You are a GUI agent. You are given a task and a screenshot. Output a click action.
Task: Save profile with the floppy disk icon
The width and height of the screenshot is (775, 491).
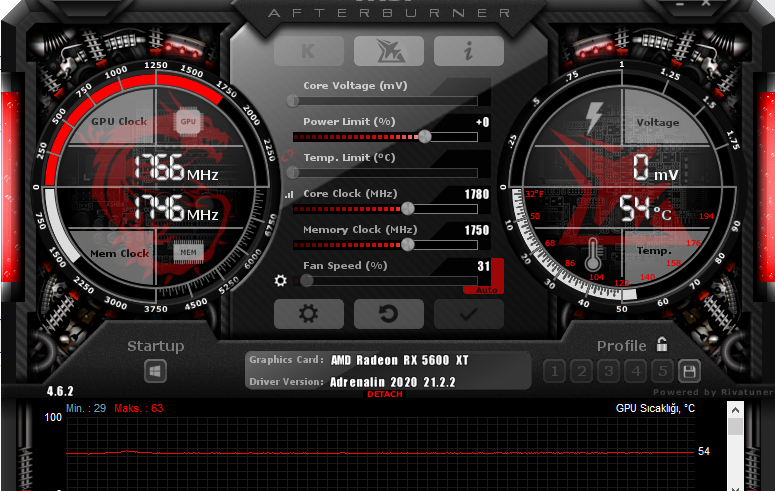pos(689,371)
